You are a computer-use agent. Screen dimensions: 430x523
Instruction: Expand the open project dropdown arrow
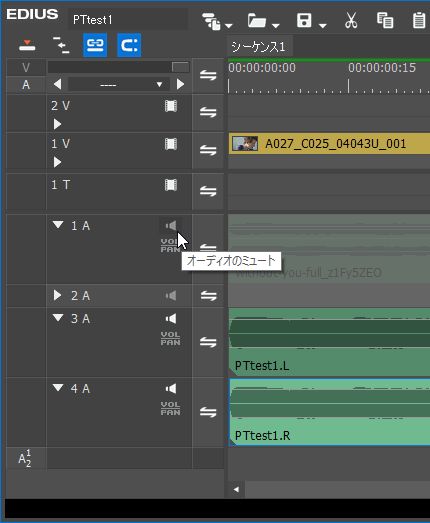coord(276,26)
